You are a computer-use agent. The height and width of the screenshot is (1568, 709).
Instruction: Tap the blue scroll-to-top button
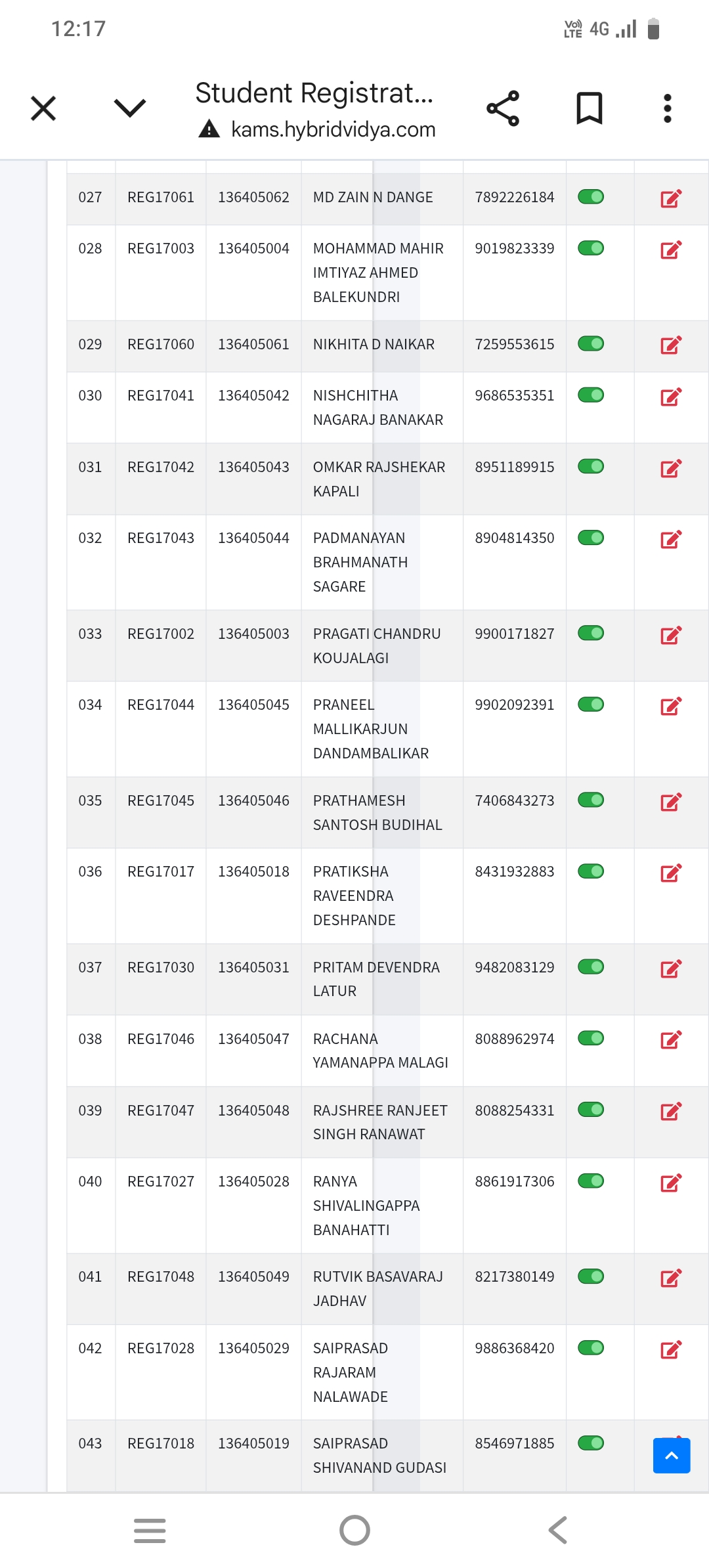pos(672,1456)
